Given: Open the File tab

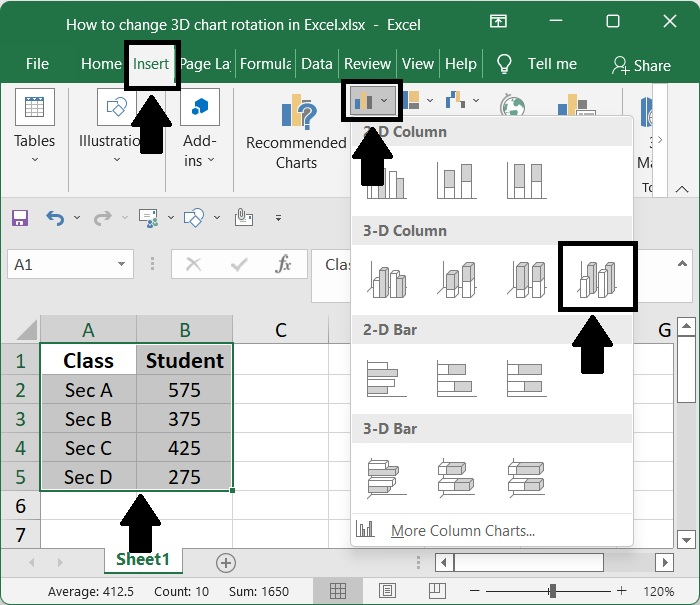Looking at the screenshot, I should 37,64.
